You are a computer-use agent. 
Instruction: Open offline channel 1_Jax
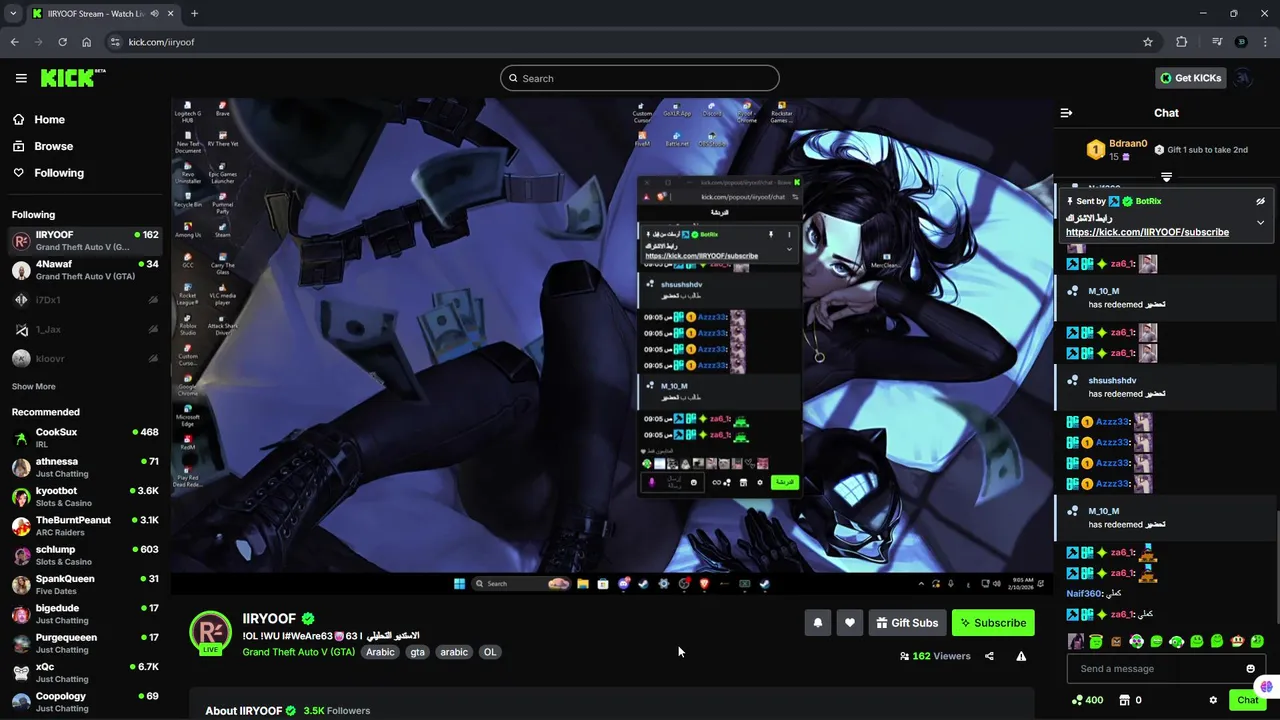point(85,329)
